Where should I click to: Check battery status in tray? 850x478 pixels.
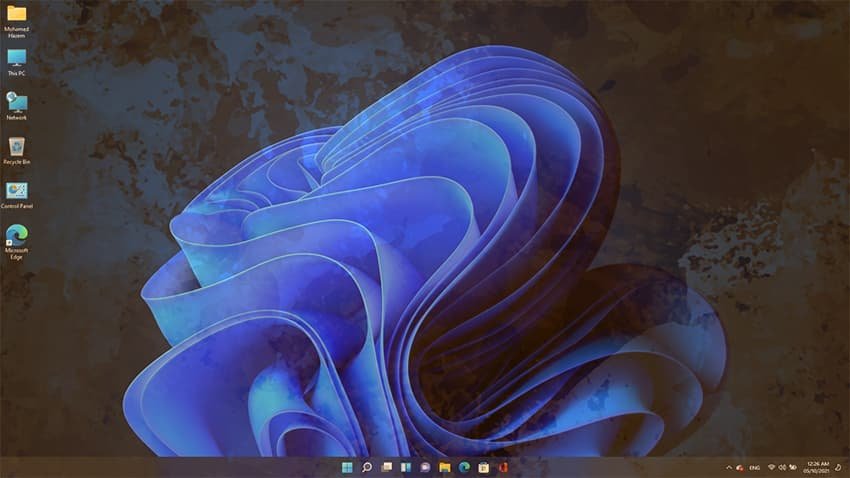pyautogui.click(x=793, y=468)
